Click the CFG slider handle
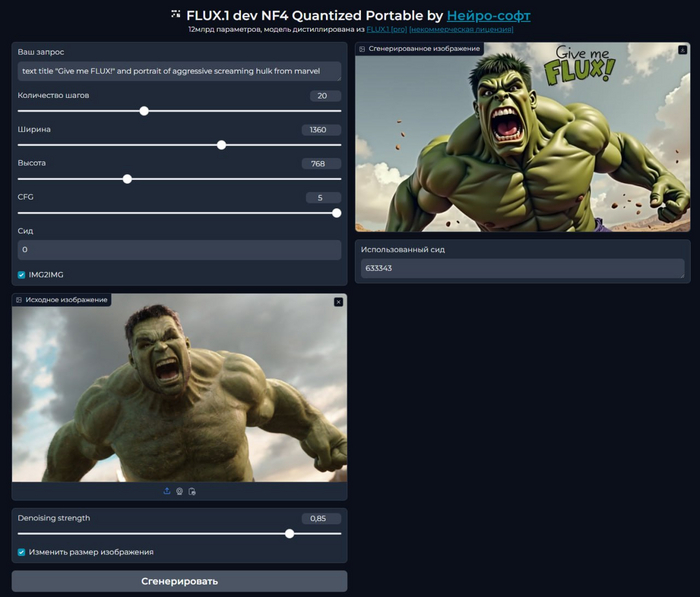 click(x=336, y=212)
